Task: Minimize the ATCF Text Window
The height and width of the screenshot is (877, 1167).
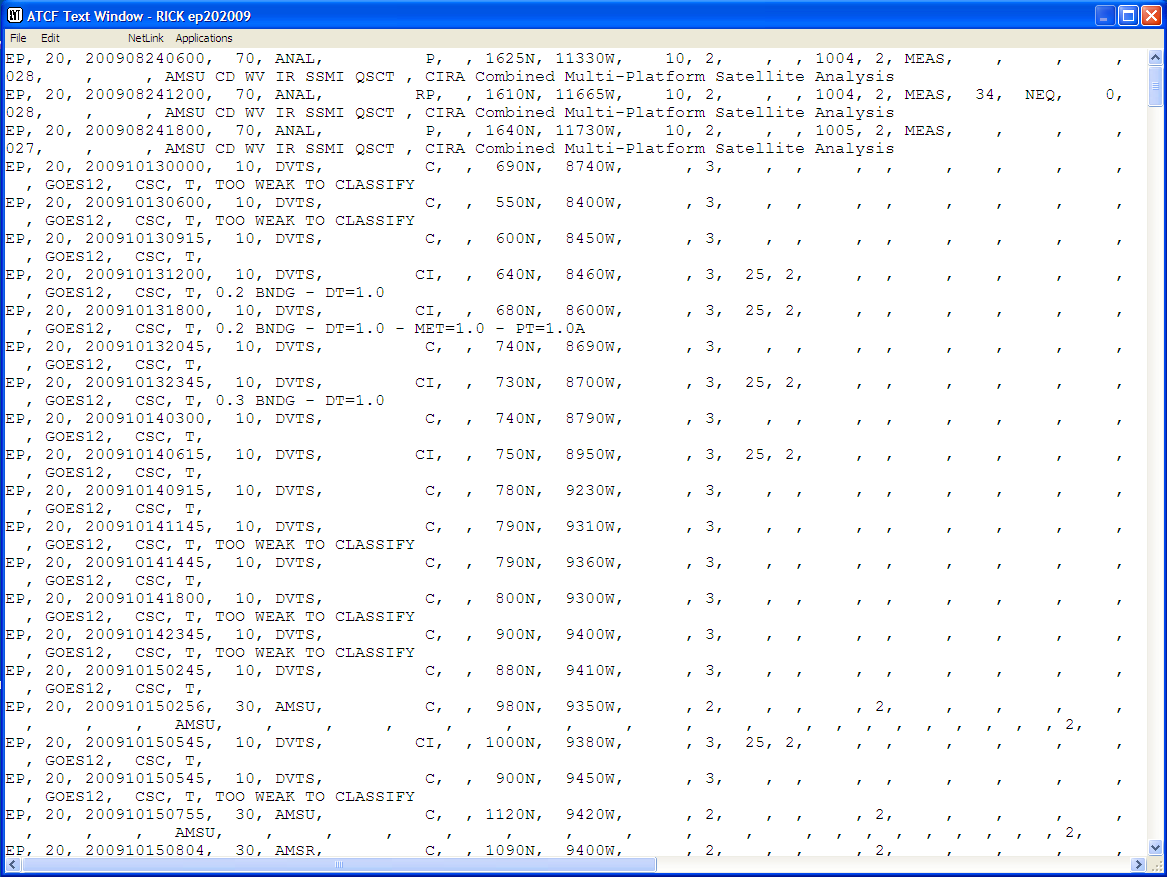Action: (1104, 16)
